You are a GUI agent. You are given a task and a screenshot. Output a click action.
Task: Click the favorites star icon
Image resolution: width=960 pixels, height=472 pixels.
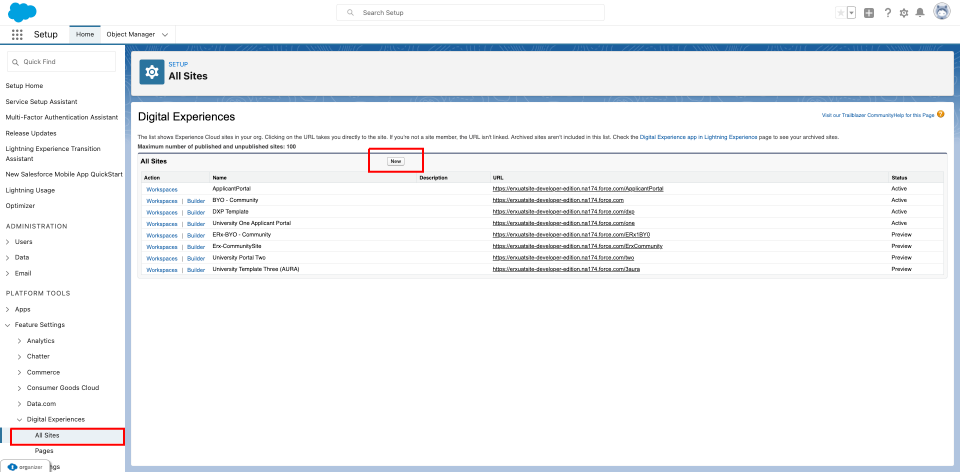(x=841, y=12)
